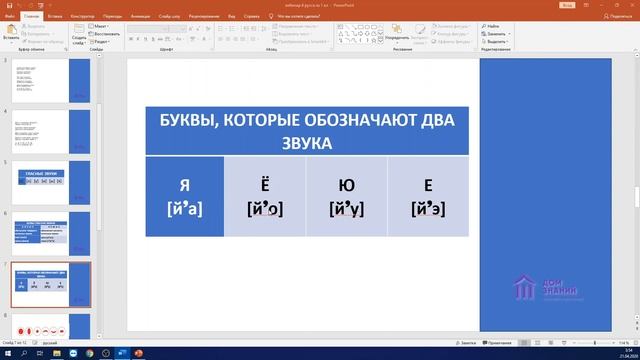Click the Ё [й'о] table cell
This screenshot has width=640, height=360.
[265, 196]
